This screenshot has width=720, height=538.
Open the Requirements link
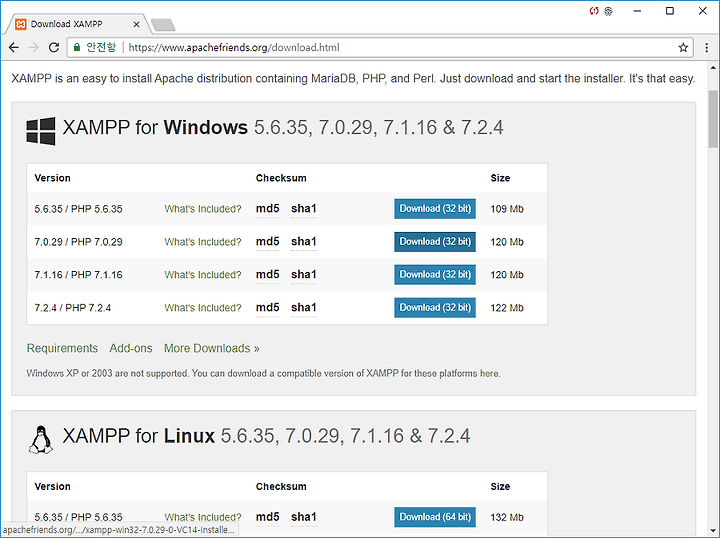pos(62,348)
